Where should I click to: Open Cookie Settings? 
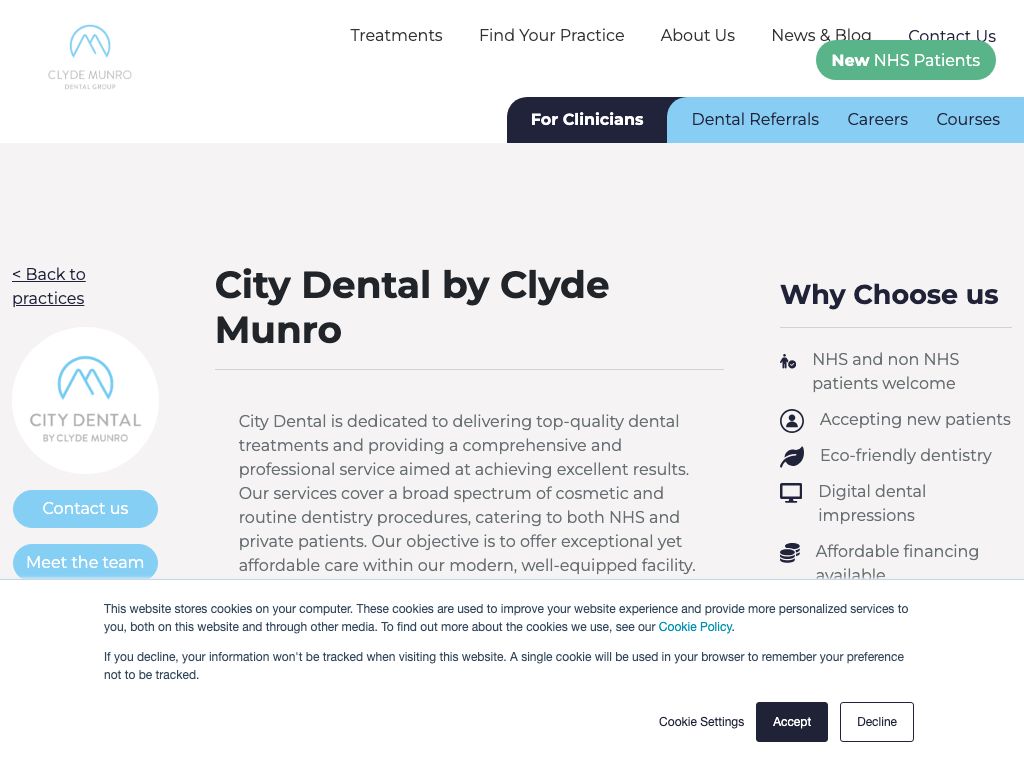pos(701,722)
